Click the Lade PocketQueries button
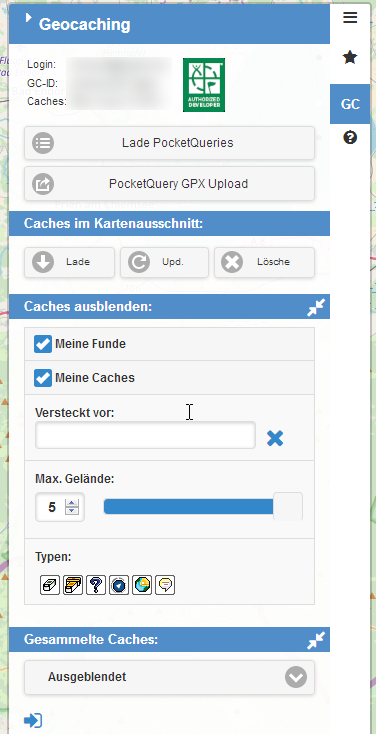The image size is (376, 734). pyautogui.click(x=170, y=143)
